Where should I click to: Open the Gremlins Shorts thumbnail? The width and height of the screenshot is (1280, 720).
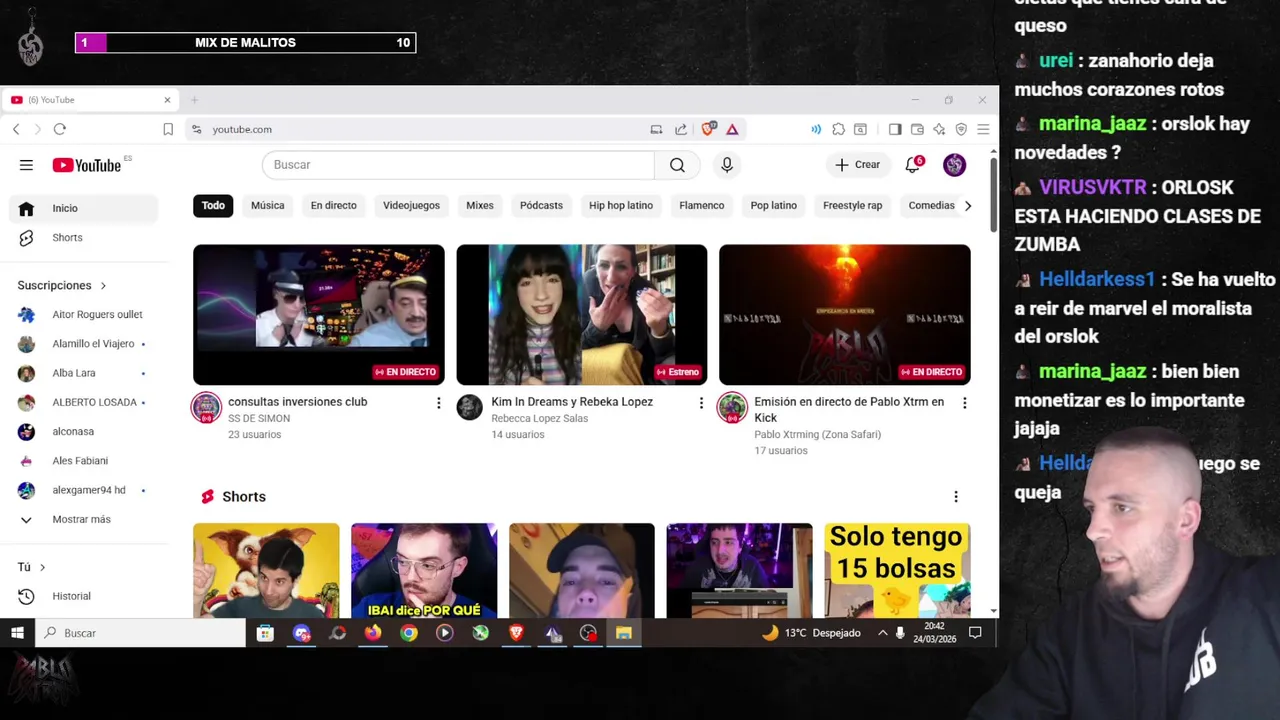point(266,570)
